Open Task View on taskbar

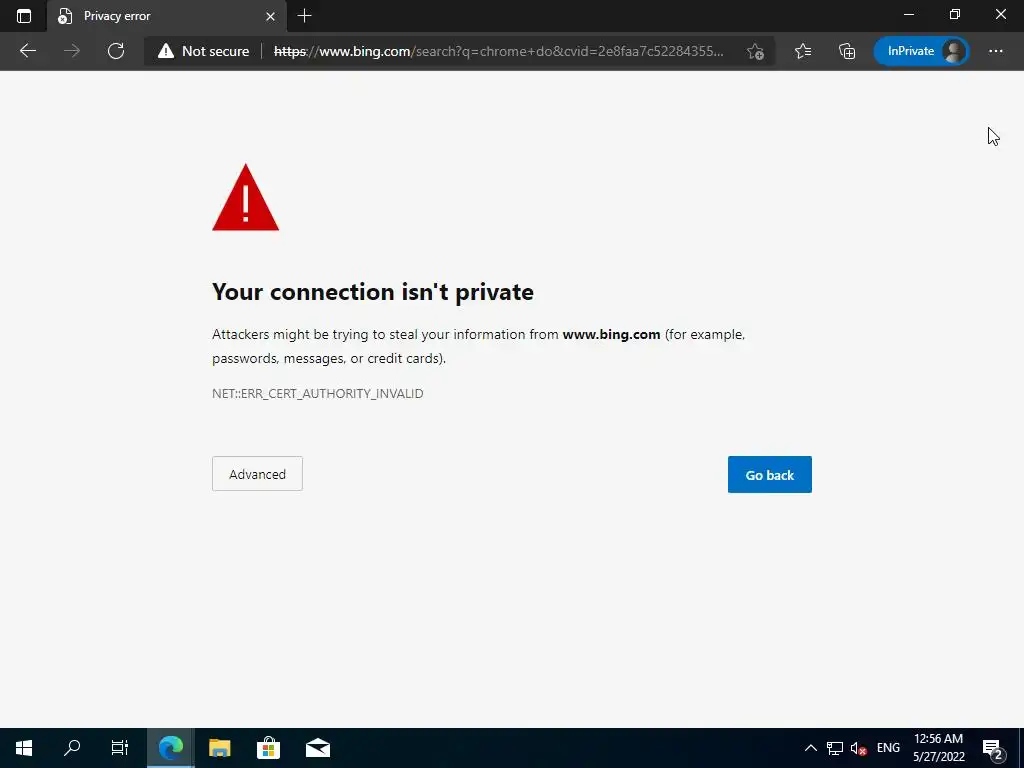[x=120, y=748]
